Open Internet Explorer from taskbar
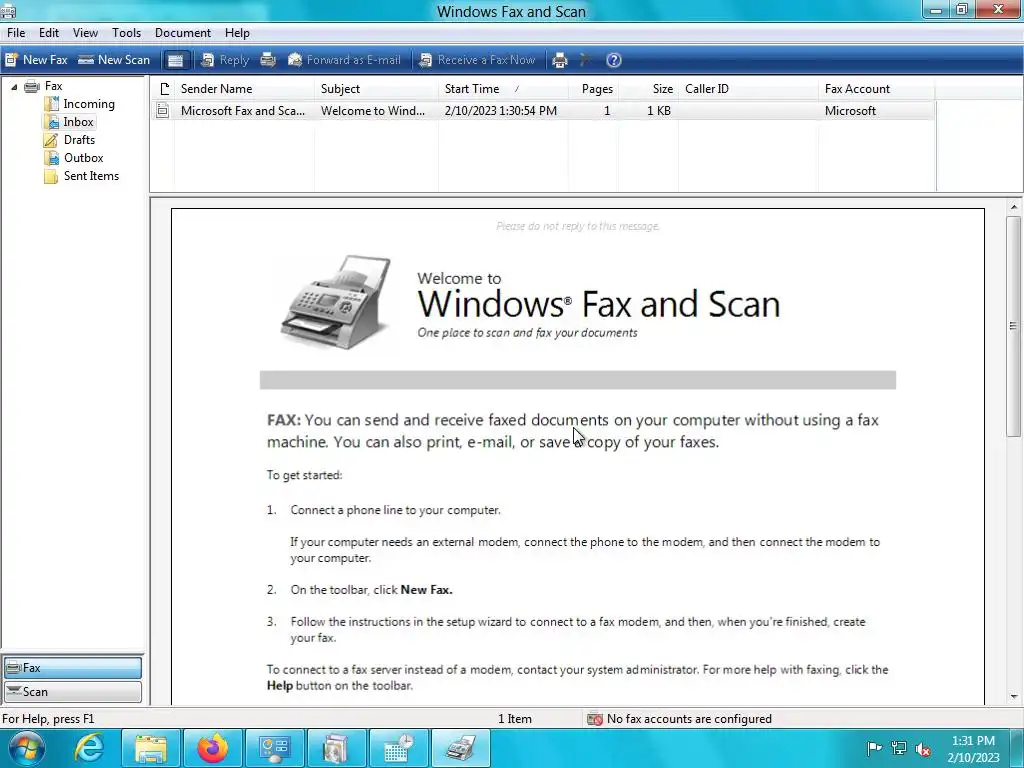 tap(89, 748)
